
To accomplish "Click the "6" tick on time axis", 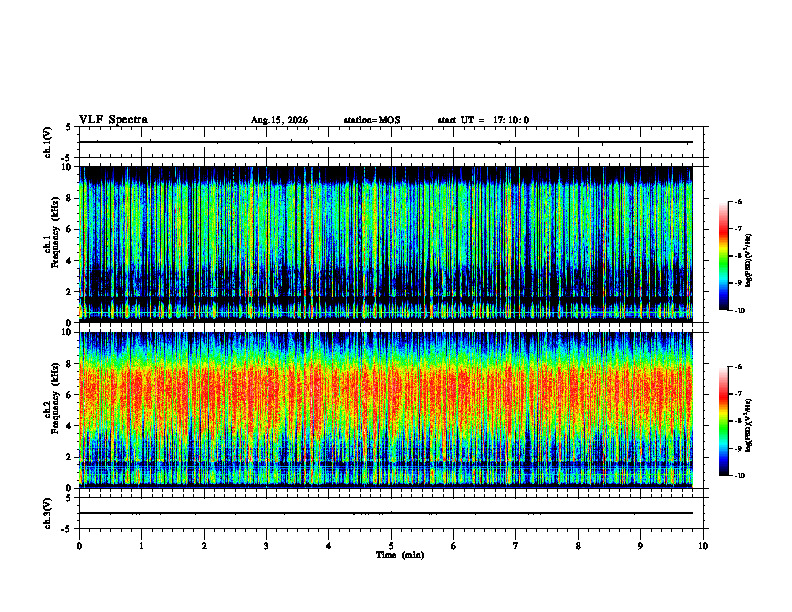I will 454,546.
